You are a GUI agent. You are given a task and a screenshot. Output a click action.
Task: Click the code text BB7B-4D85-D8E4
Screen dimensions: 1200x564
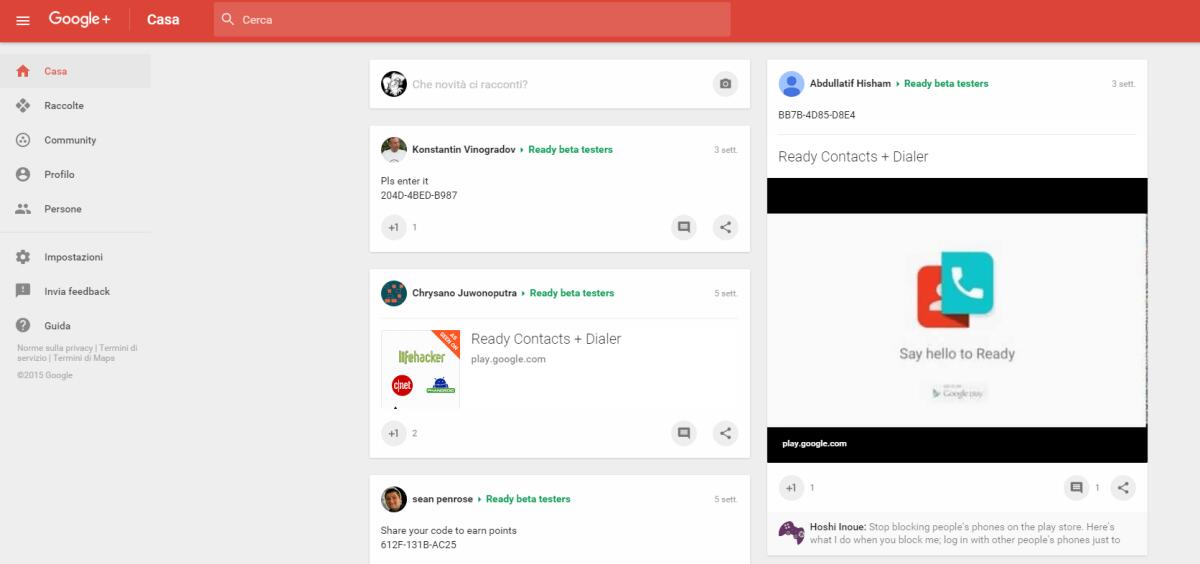click(817, 115)
